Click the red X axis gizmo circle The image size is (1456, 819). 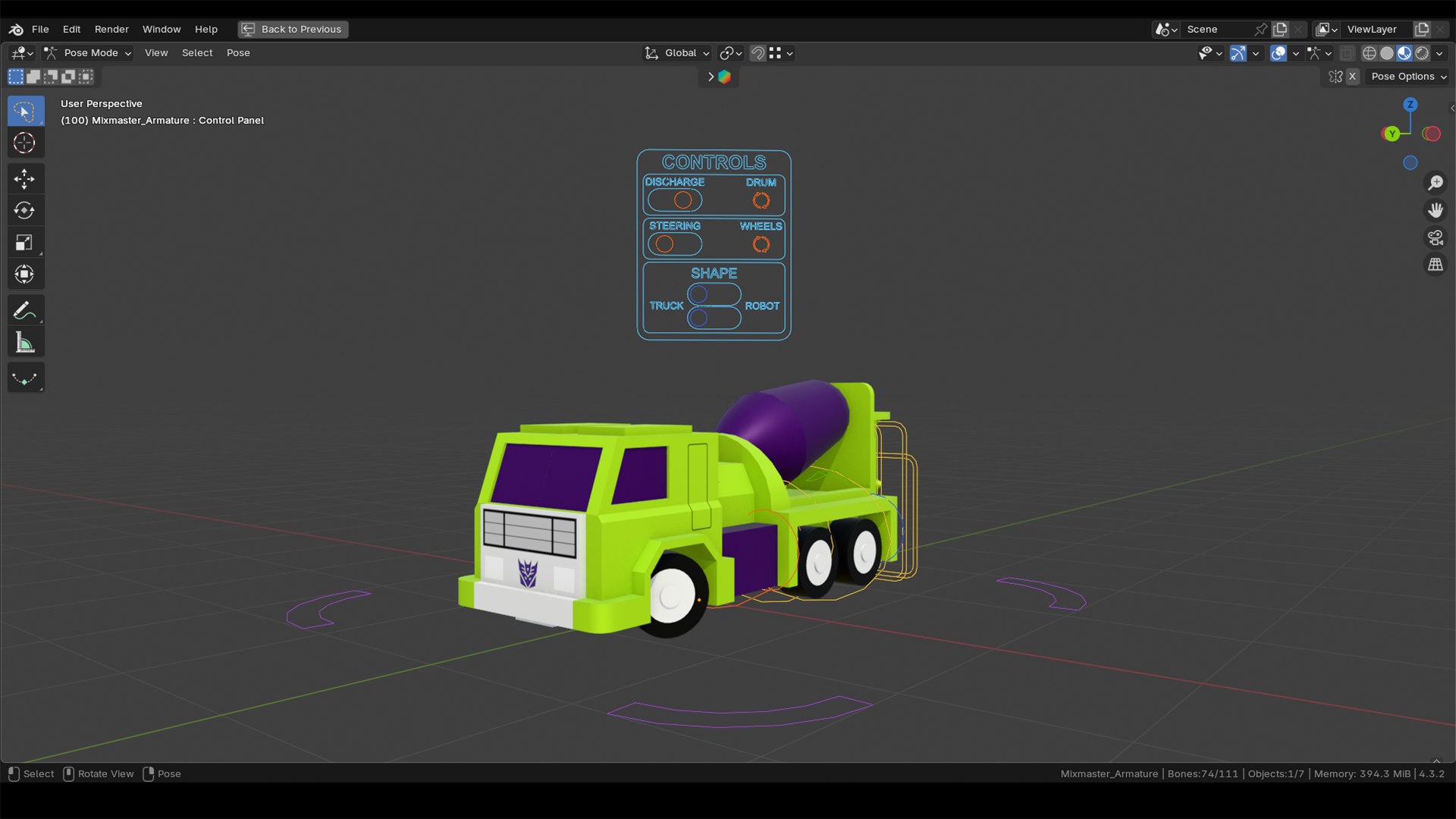(x=1432, y=133)
